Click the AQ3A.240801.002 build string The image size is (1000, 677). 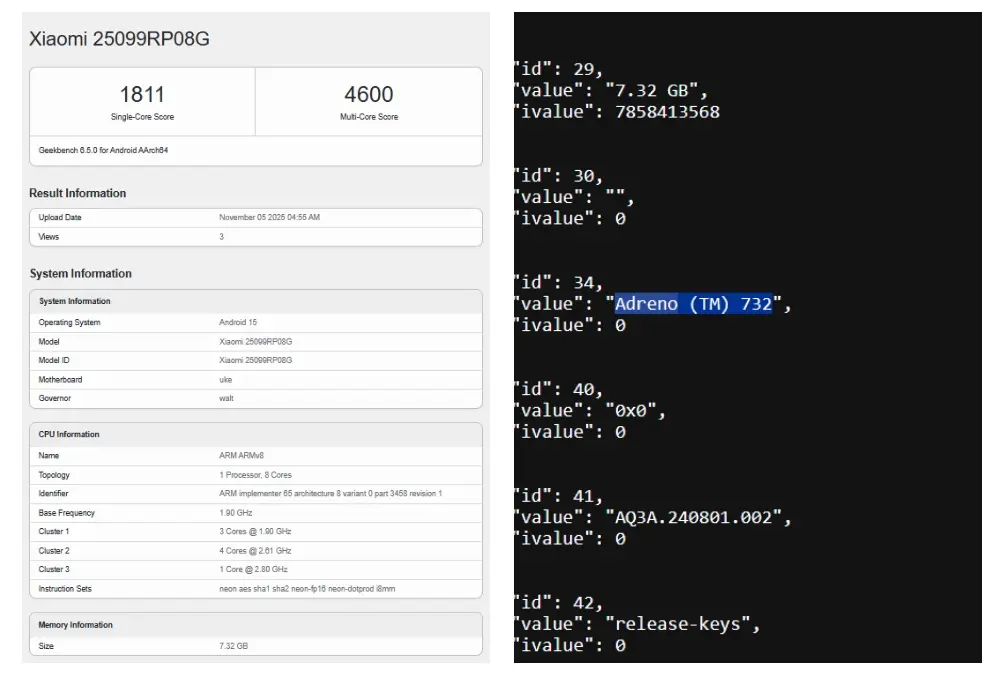[x=698, y=517]
